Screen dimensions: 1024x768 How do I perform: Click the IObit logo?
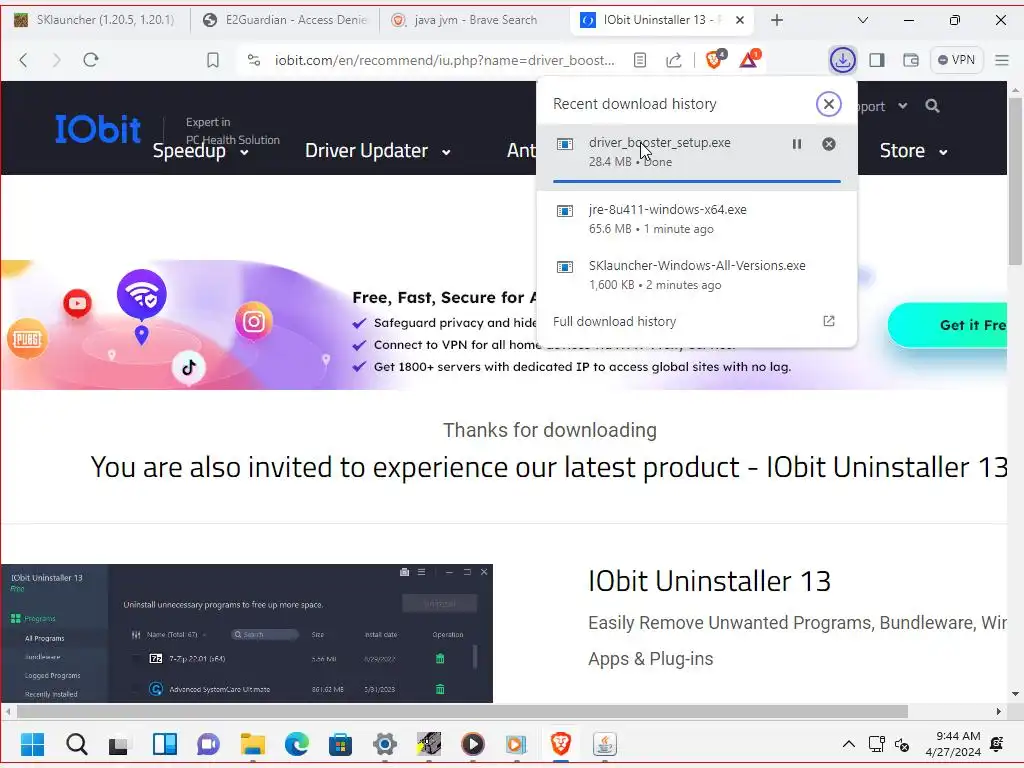pos(98,129)
